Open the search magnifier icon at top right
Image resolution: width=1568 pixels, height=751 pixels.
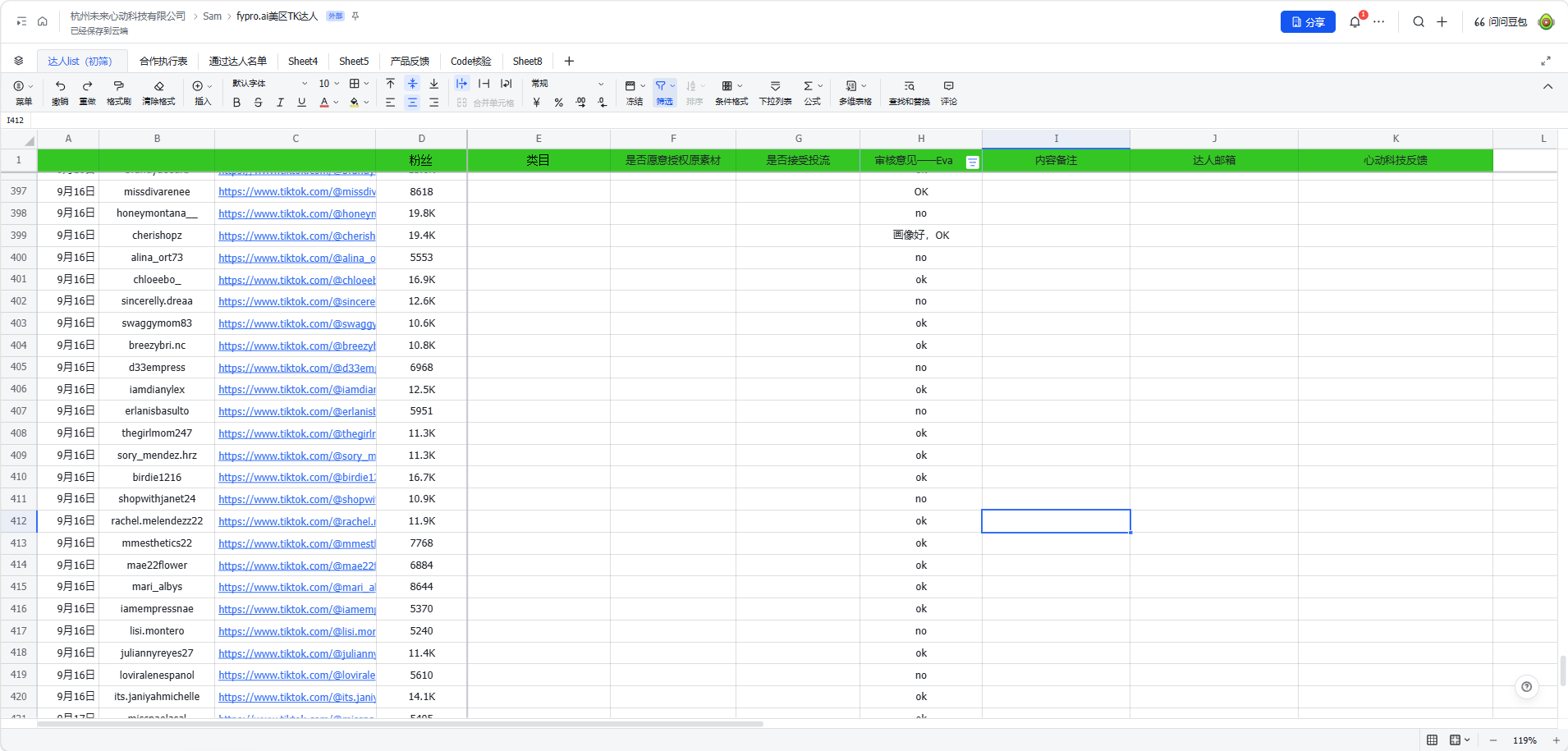click(x=1419, y=22)
